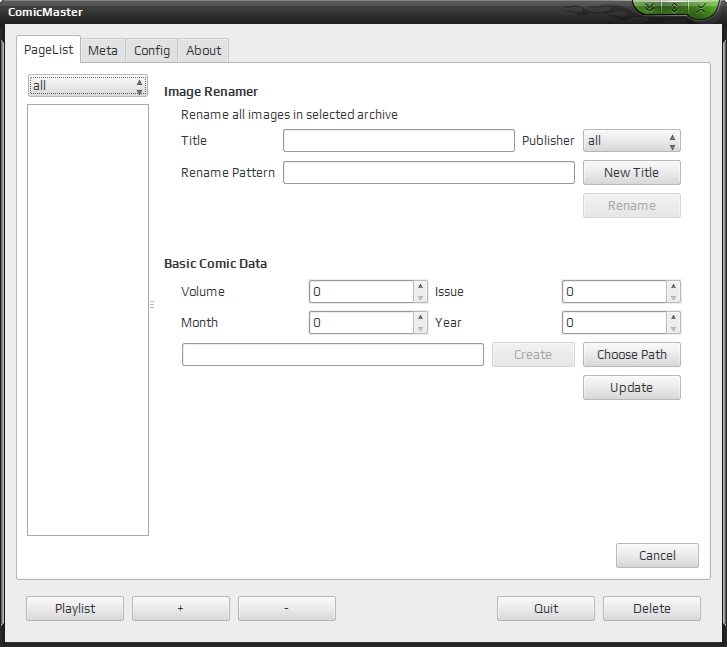Open the Config tab

click(152, 50)
